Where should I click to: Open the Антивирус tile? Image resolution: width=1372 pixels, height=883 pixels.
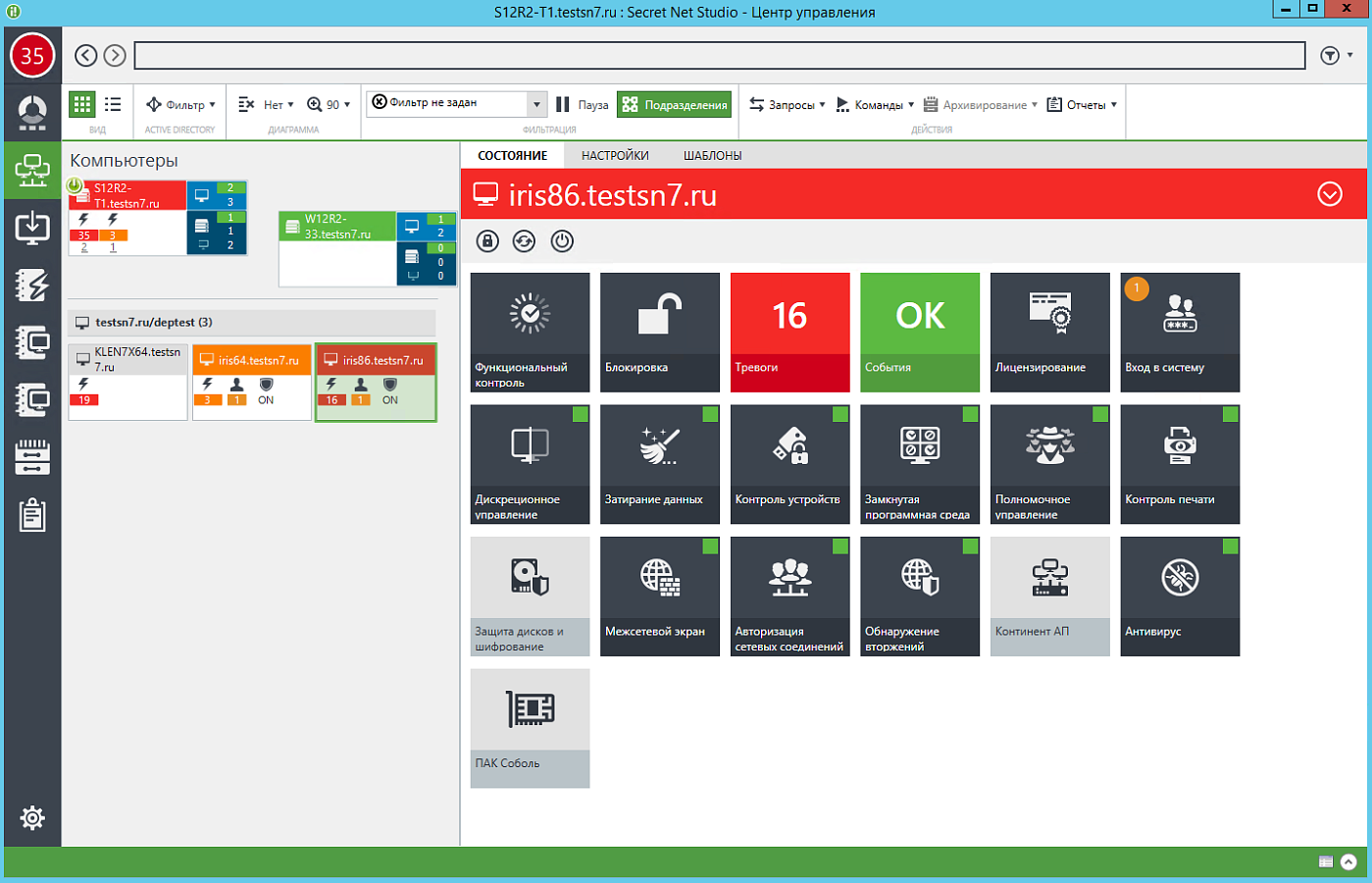pyautogui.click(x=1180, y=597)
